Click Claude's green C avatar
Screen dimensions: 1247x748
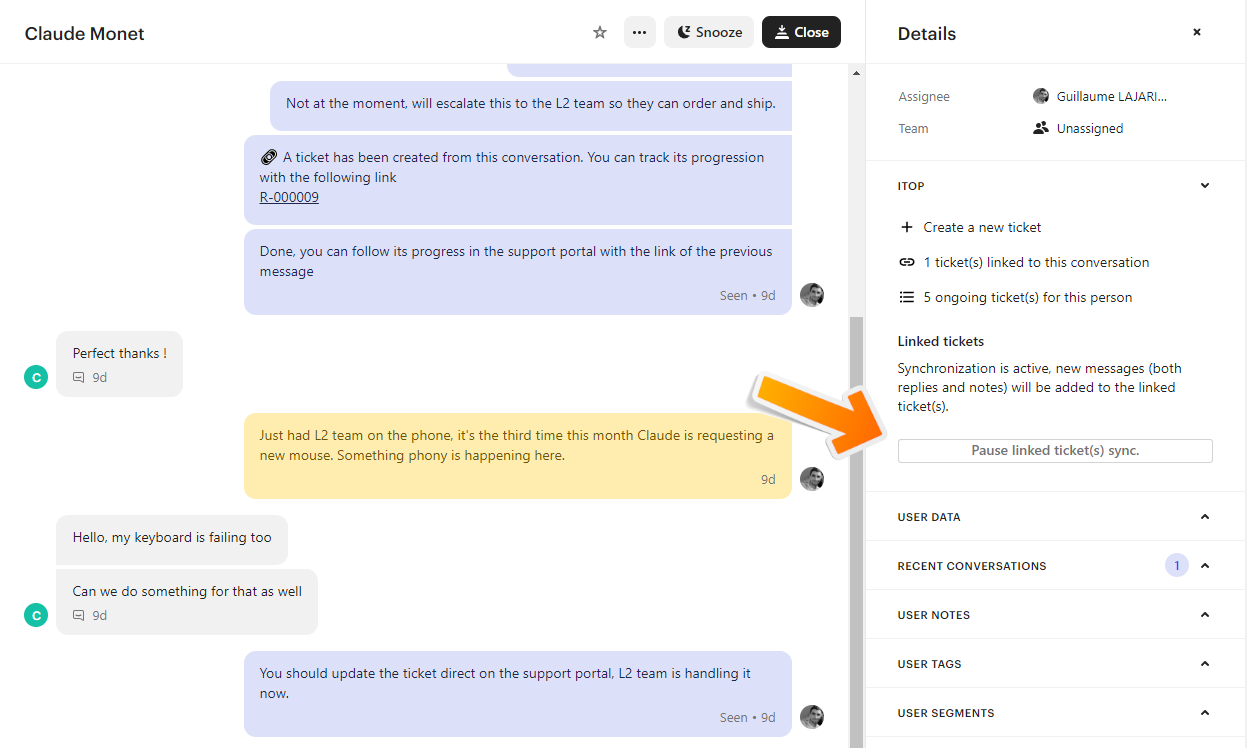click(x=36, y=377)
